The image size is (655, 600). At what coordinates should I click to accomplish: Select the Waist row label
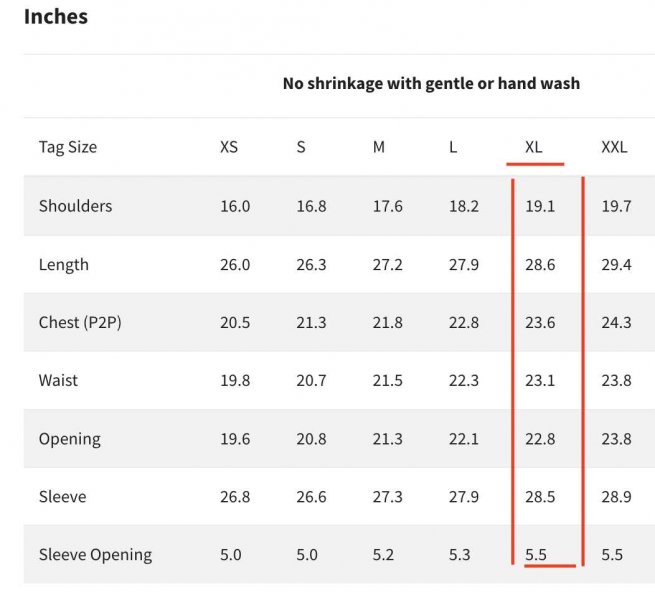[x=58, y=381]
